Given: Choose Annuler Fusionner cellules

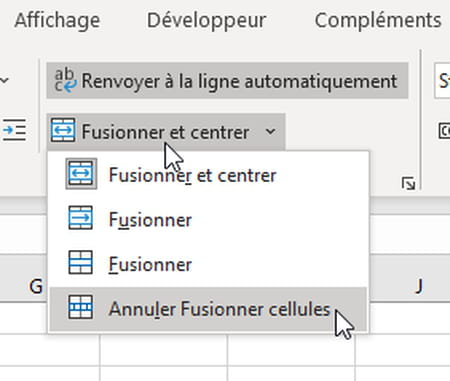Looking at the screenshot, I should (208, 309).
